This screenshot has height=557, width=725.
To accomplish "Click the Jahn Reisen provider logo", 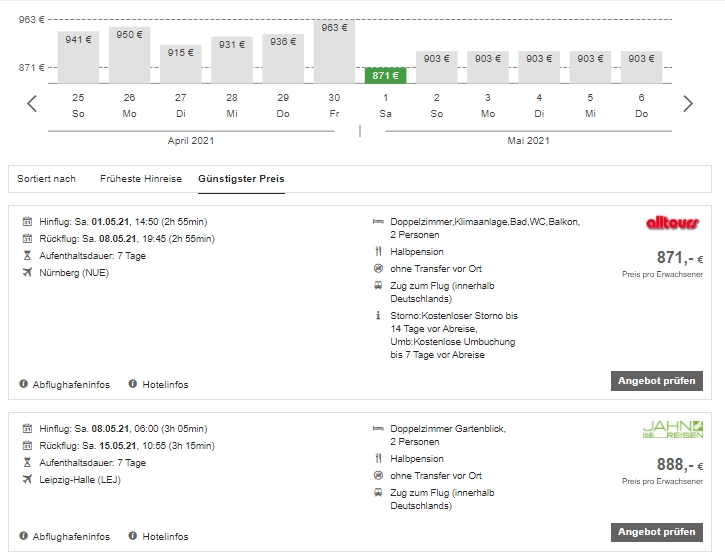I will pos(673,429).
